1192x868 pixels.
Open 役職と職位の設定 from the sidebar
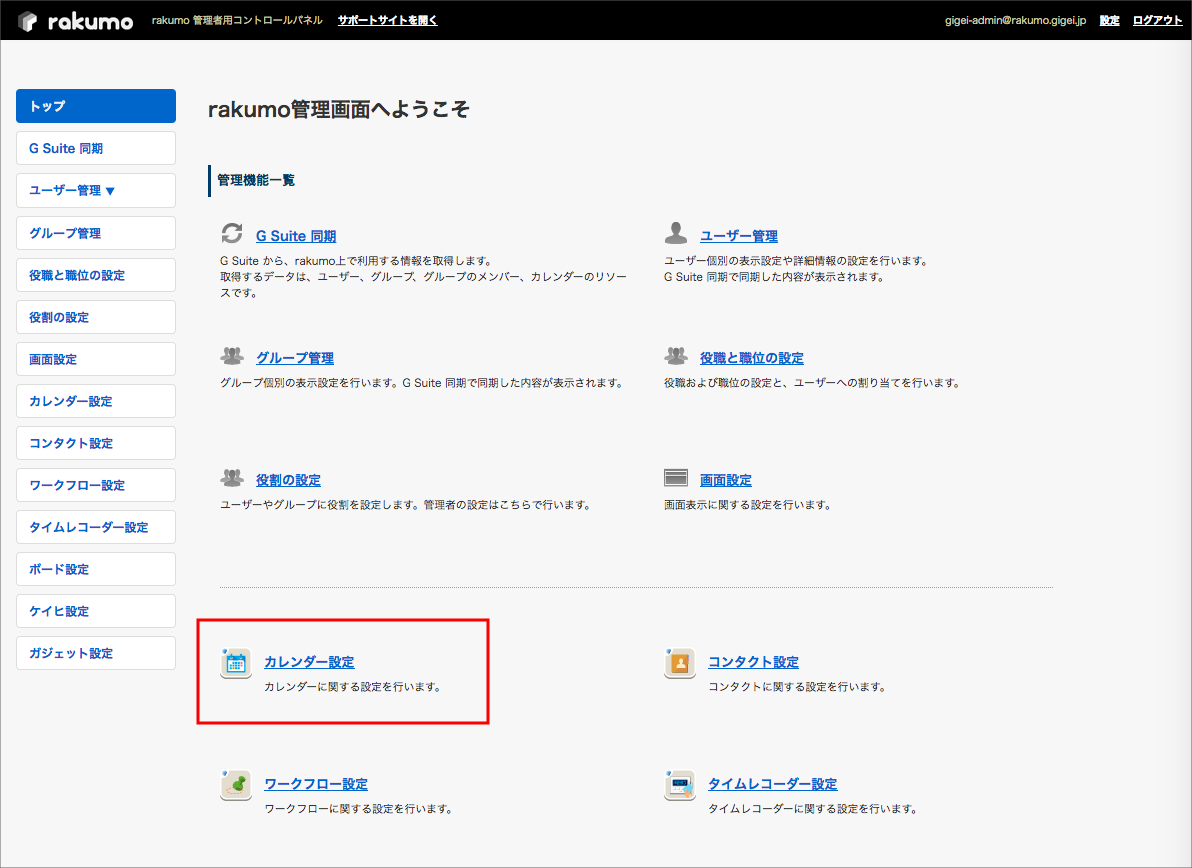click(96, 275)
